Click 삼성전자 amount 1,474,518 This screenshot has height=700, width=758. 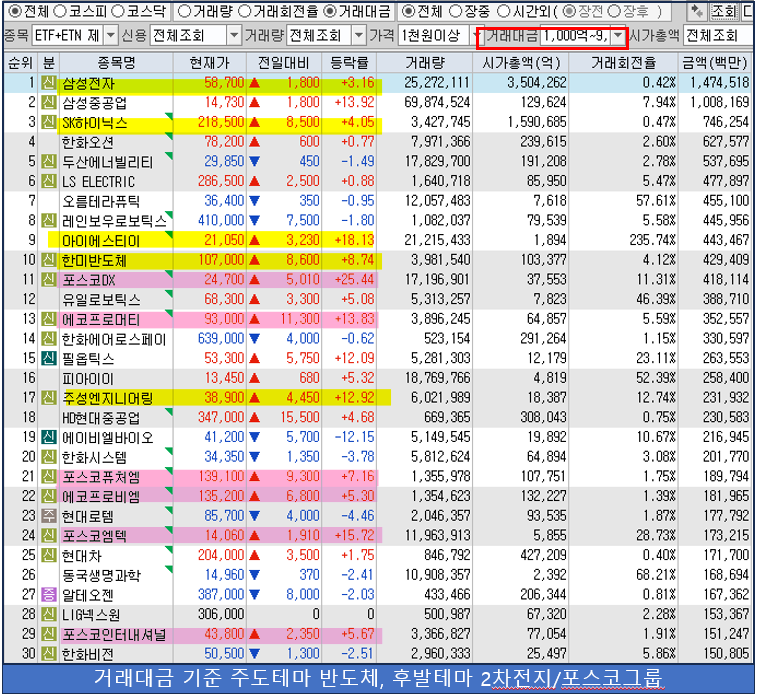tap(719, 83)
